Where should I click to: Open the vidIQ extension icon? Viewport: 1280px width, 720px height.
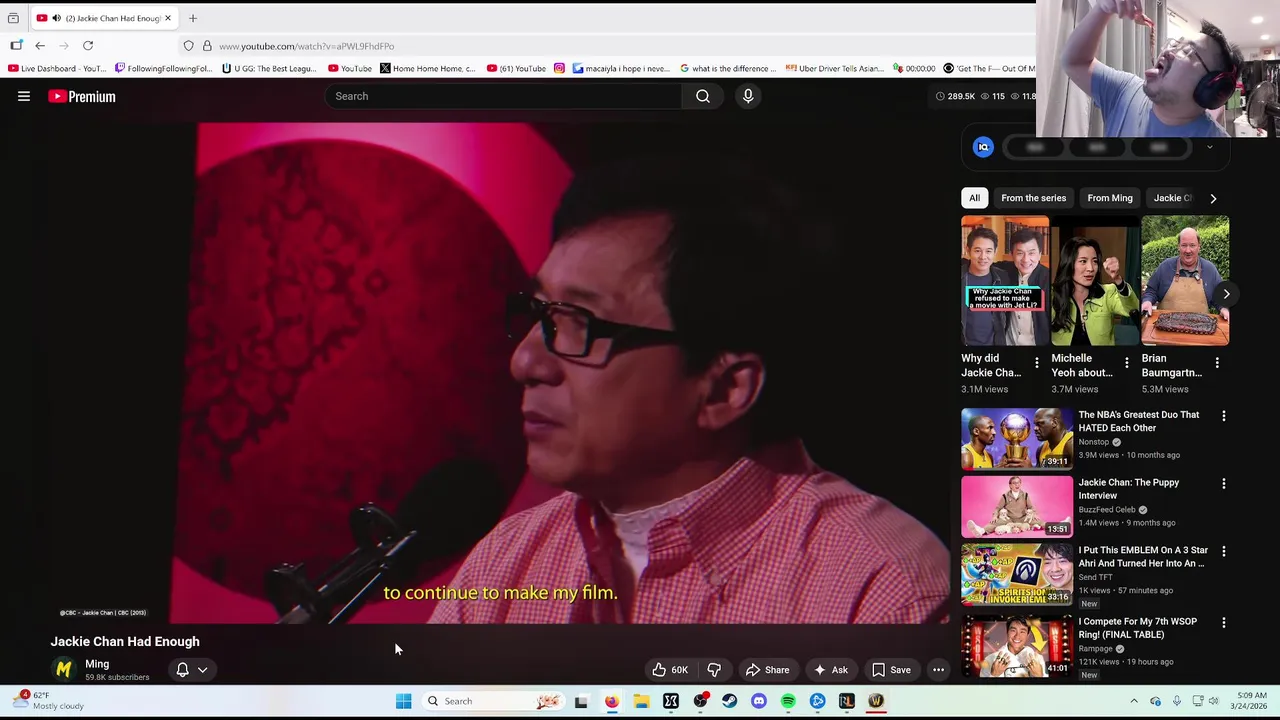[x=983, y=147]
